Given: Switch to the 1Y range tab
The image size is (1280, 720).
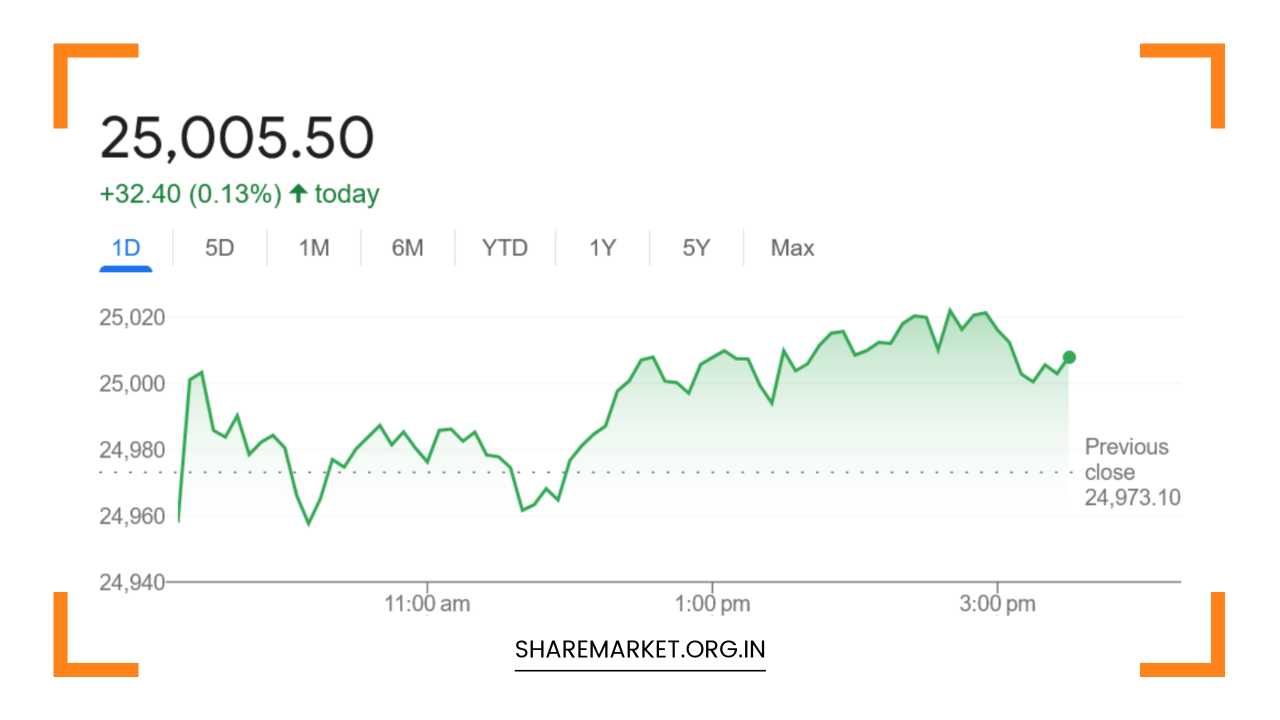Looking at the screenshot, I should pyautogui.click(x=602, y=248).
